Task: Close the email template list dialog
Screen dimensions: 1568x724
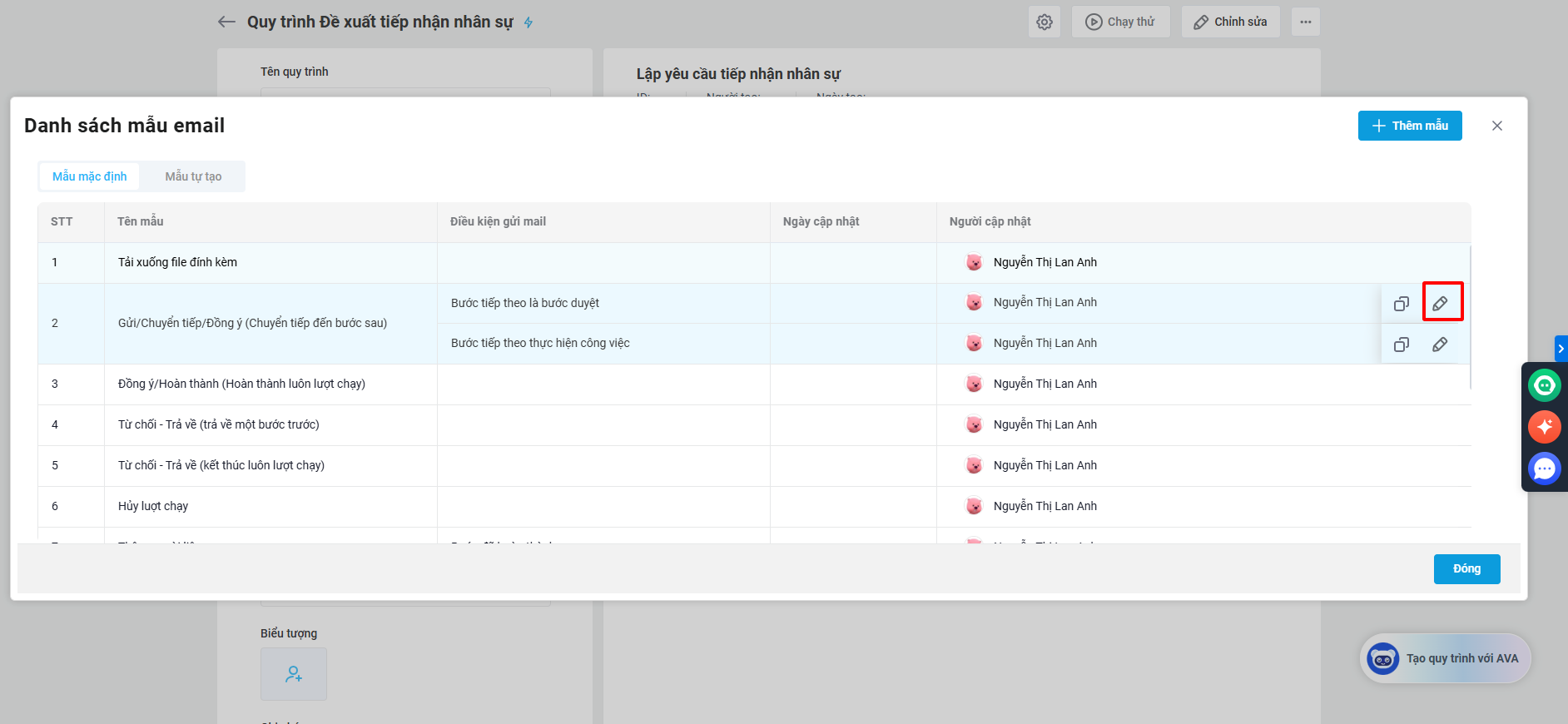Action: [x=1497, y=126]
